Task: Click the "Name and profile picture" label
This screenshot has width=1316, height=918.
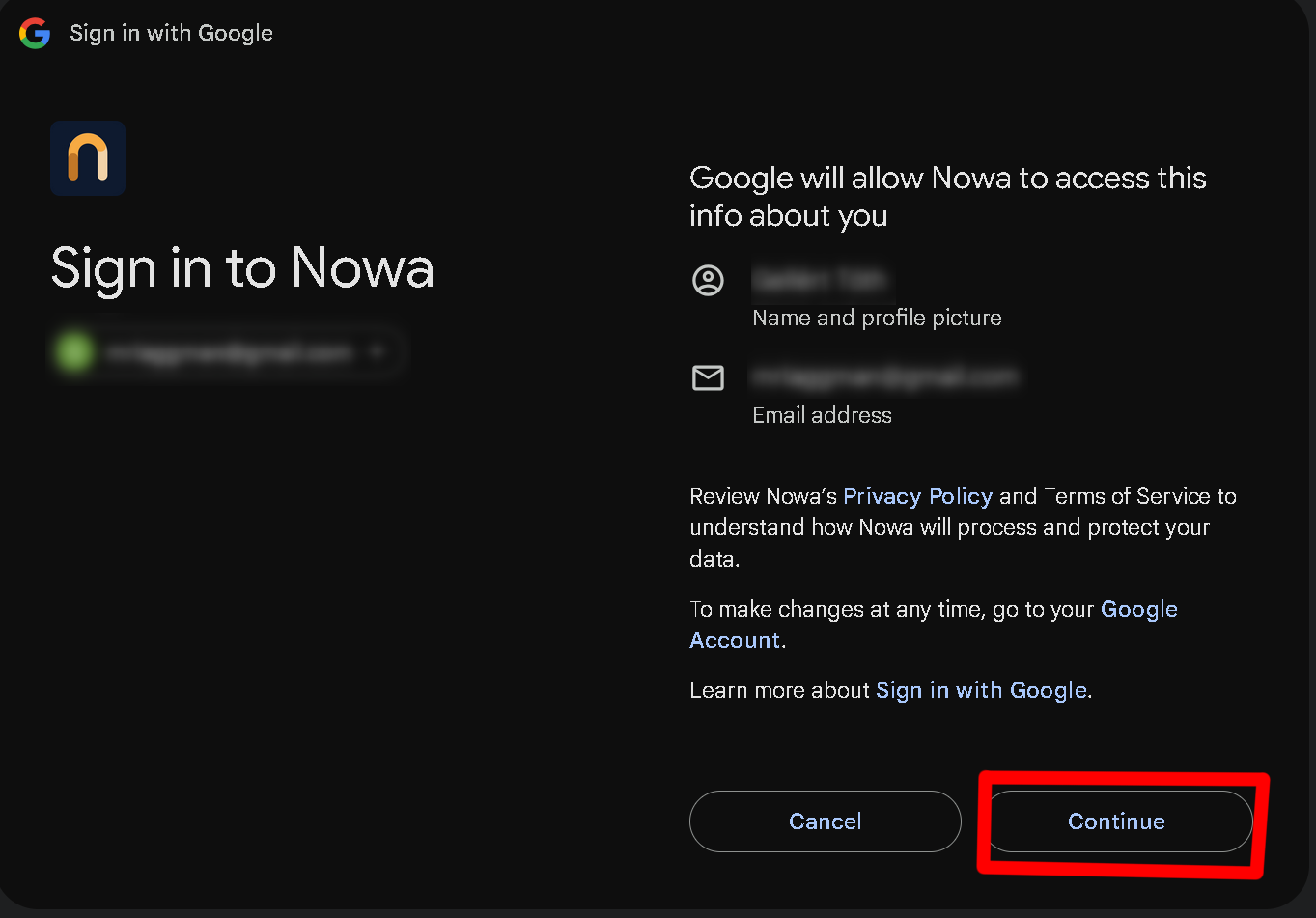Action: (877, 319)
